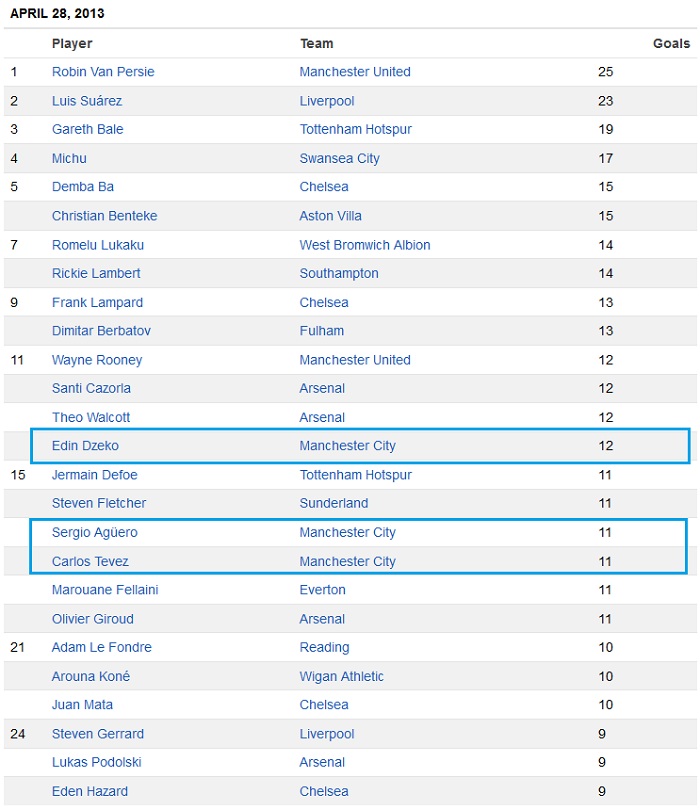
Task: Click Eden Hazard's player link
Action: [90, 792]
